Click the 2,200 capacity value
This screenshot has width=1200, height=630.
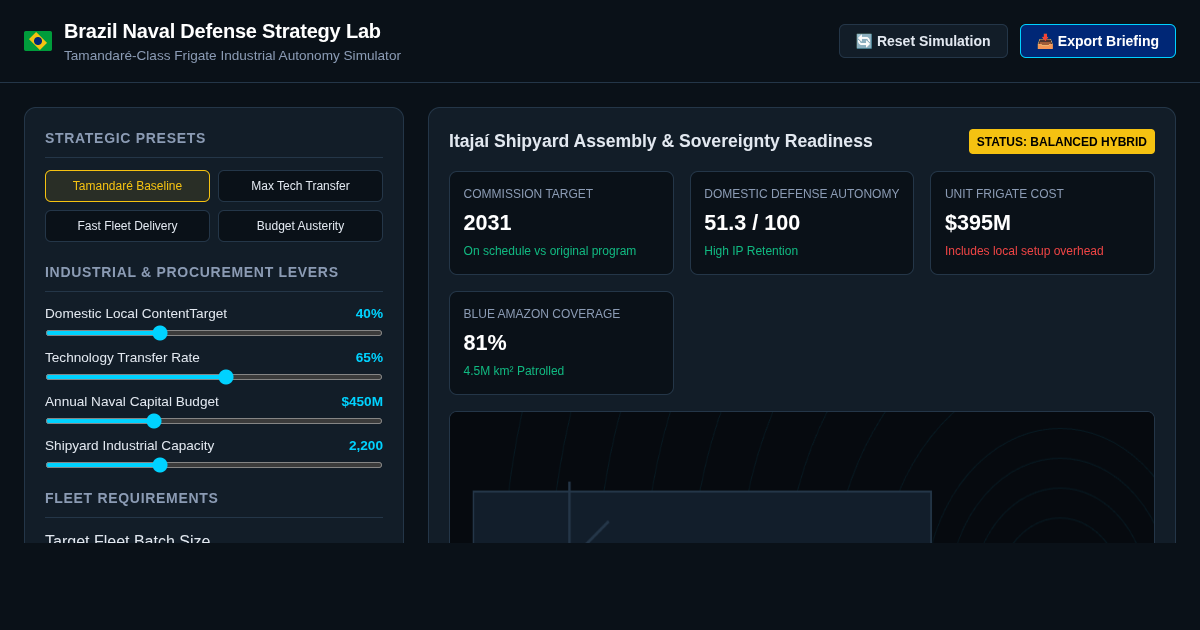pos(366,445)
